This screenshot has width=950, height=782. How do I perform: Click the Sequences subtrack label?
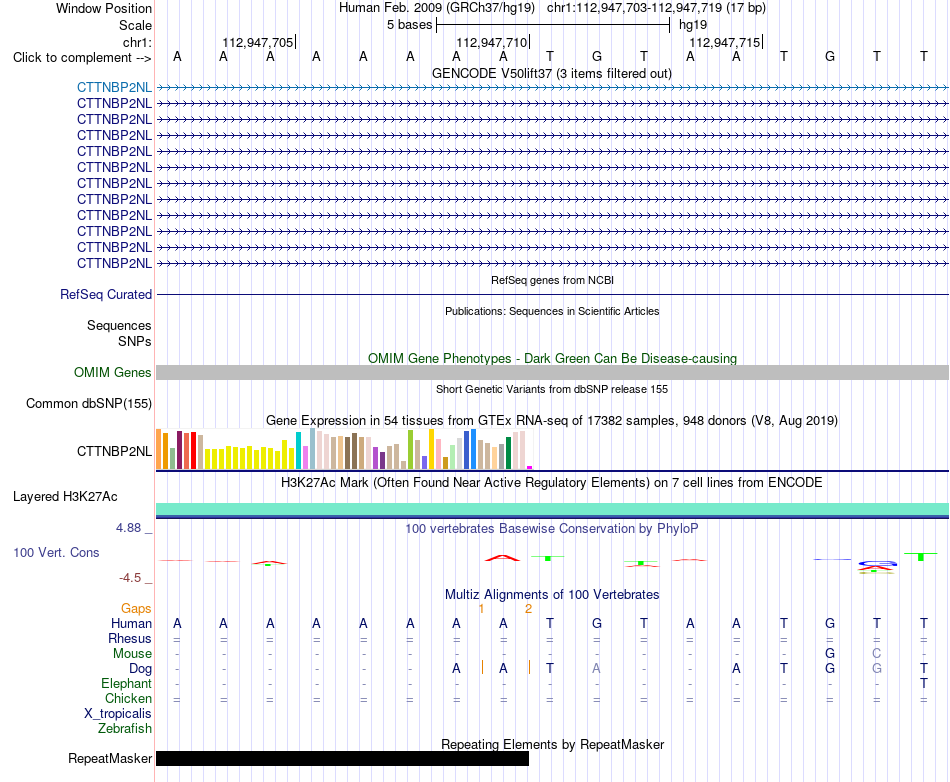click(x=119, y=326)
